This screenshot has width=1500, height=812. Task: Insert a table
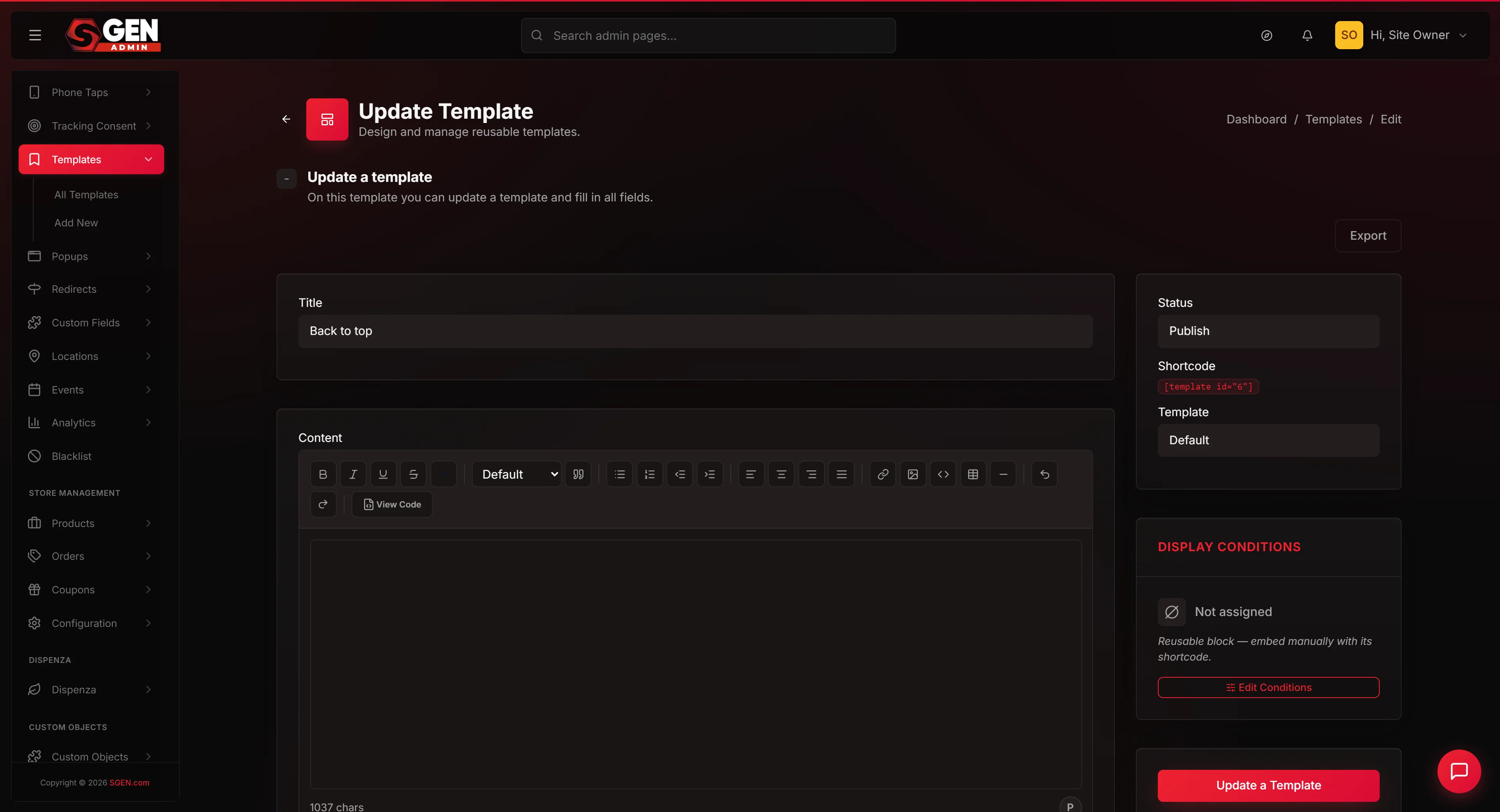[973, 474]
